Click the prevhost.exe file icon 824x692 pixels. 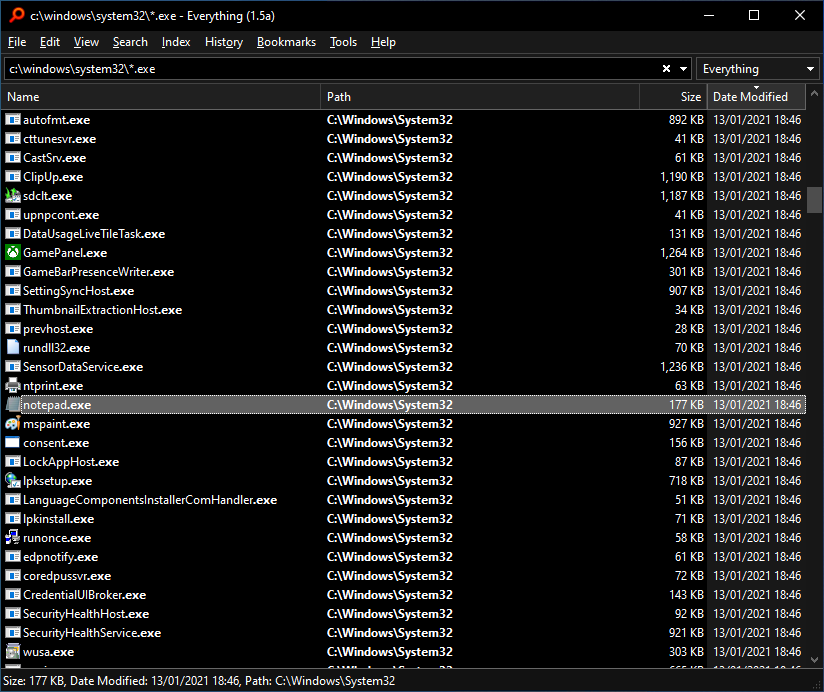[13, 328]
